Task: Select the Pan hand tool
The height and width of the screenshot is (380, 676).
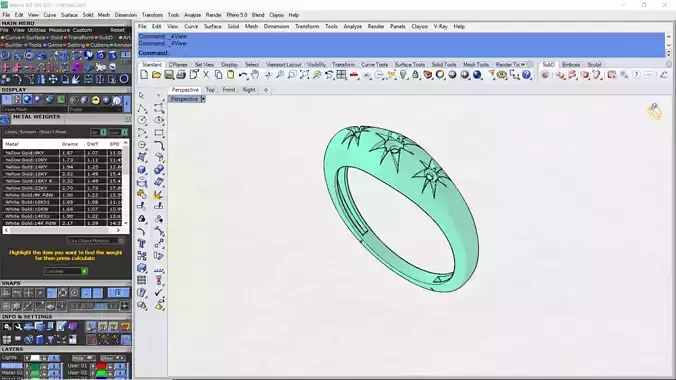Action: click(x=255, y=75)
